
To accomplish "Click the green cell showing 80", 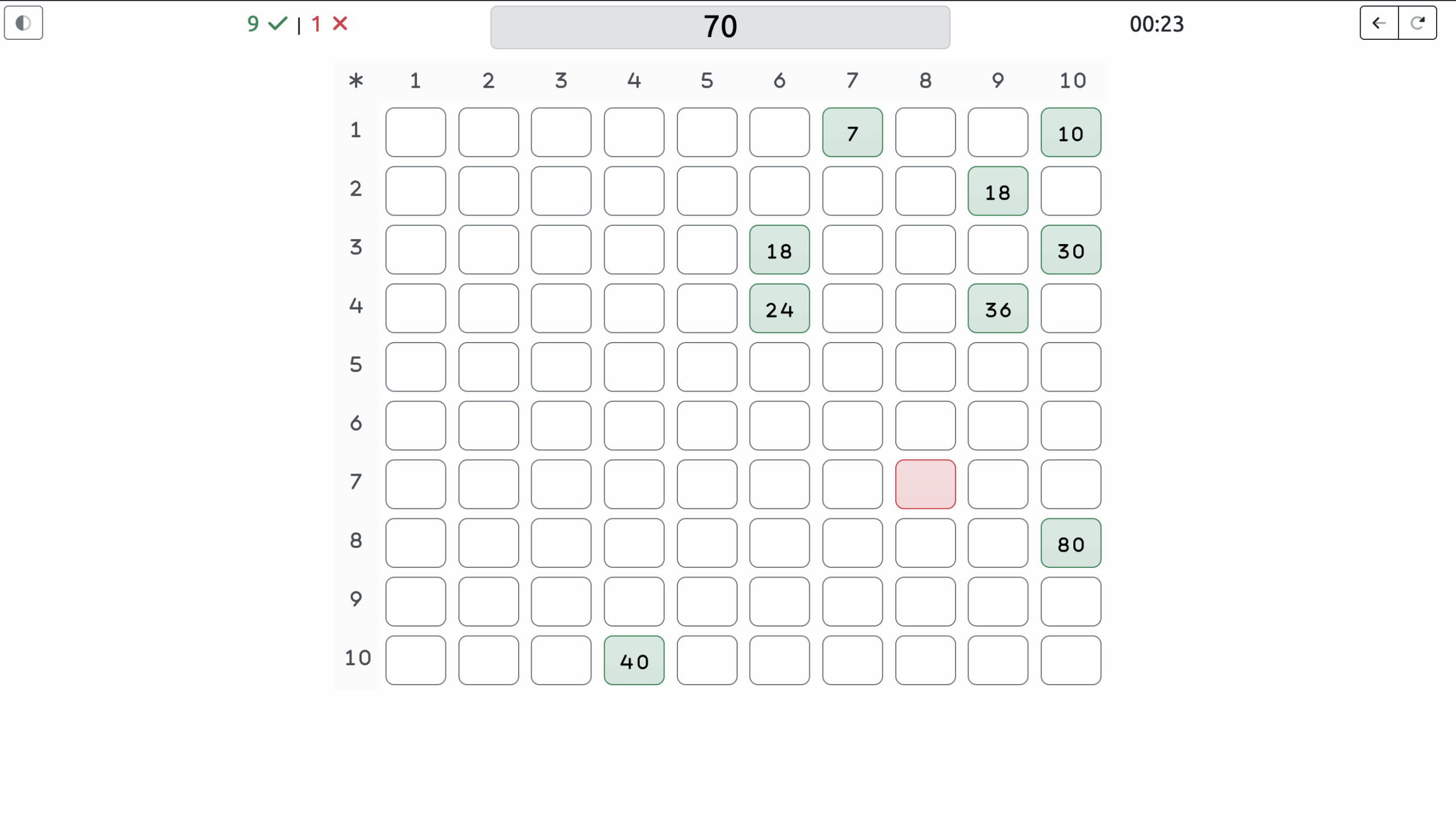I will pyautogui.click(x=1070, y=543).
